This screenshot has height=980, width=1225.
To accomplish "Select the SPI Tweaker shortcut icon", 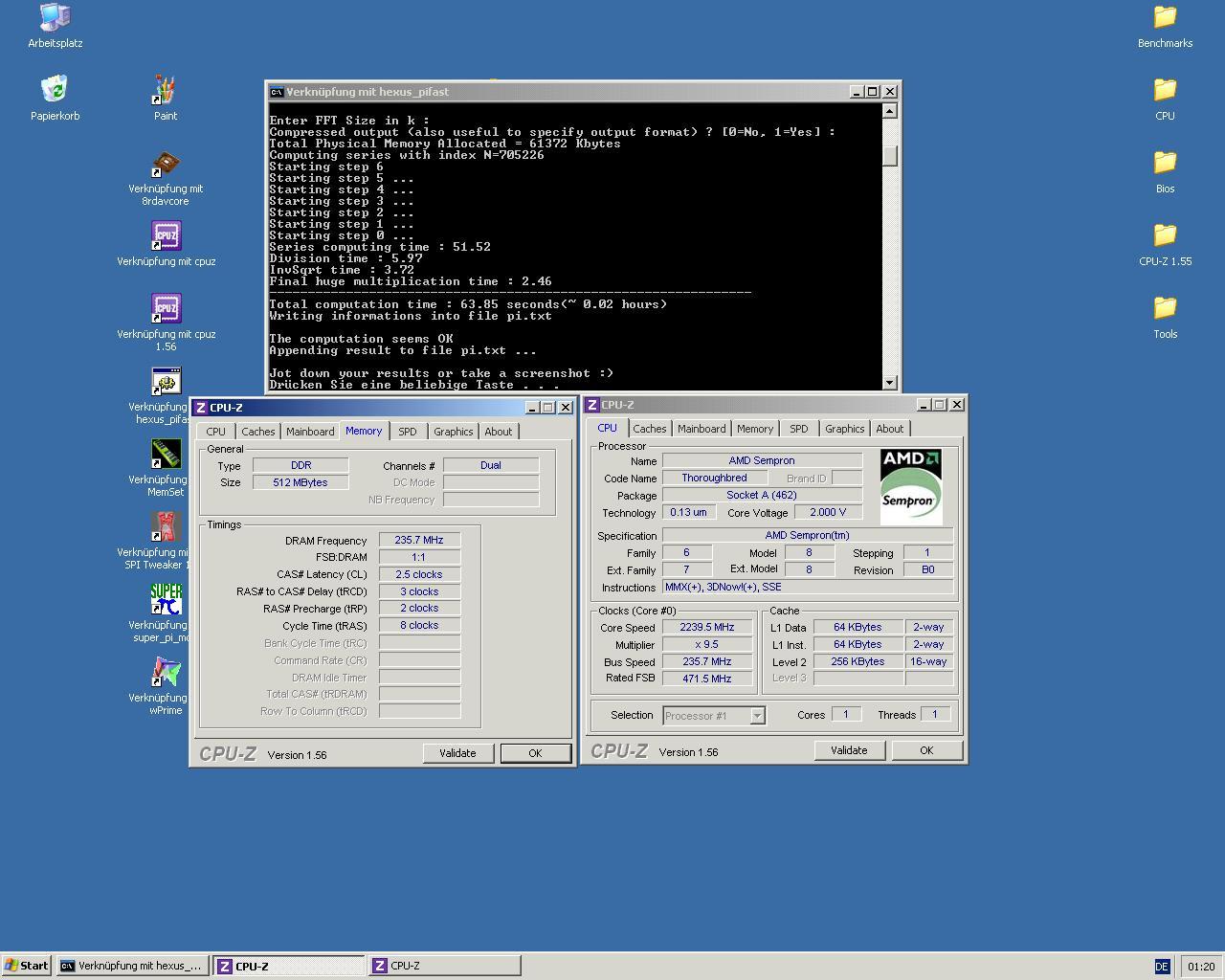I will pyautogui.click(x=166, y=526).
